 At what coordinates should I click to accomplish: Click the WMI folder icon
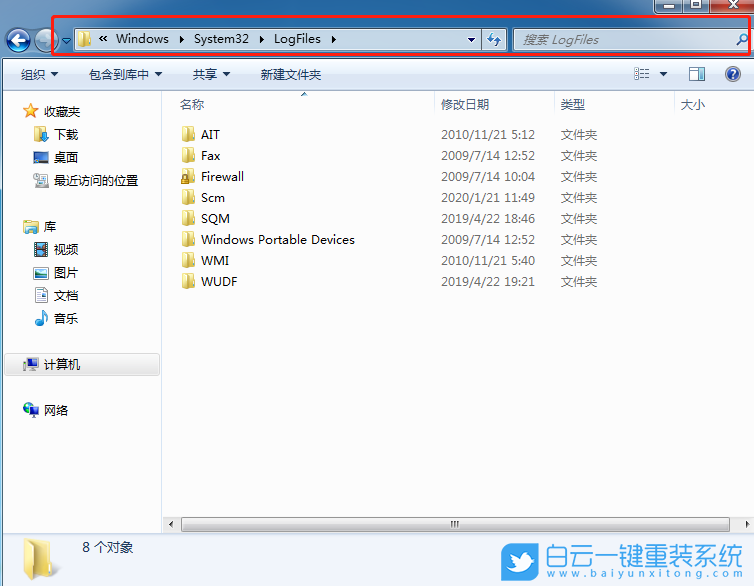pyautogui.click(x=188, y=260)
